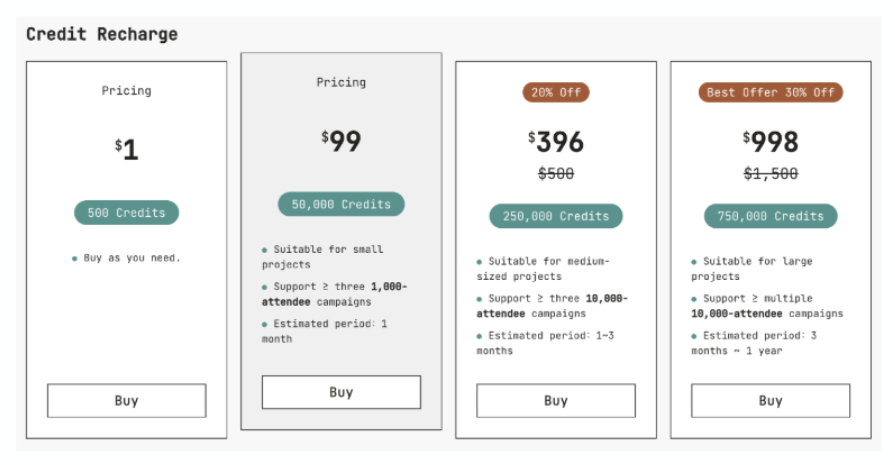The height and width of the screenshot is (465, 895).
Task: Click the struck-through $1,500 price
Action: [x=771, y=173]
